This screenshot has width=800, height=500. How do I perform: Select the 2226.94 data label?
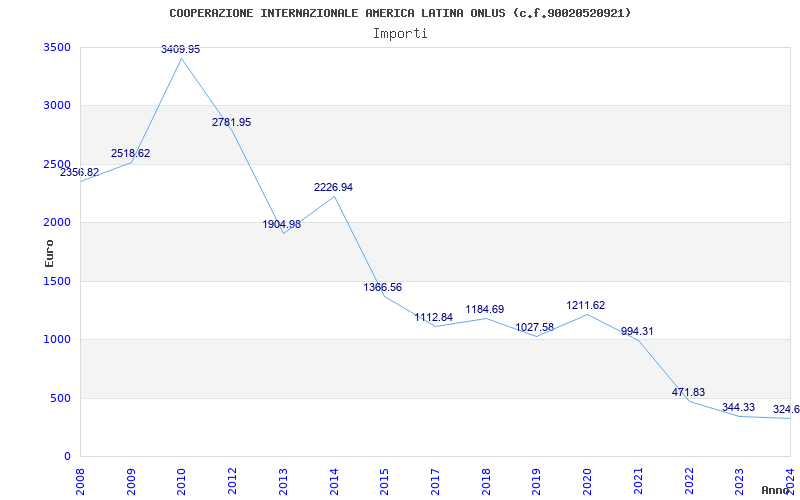coord(333,187)
